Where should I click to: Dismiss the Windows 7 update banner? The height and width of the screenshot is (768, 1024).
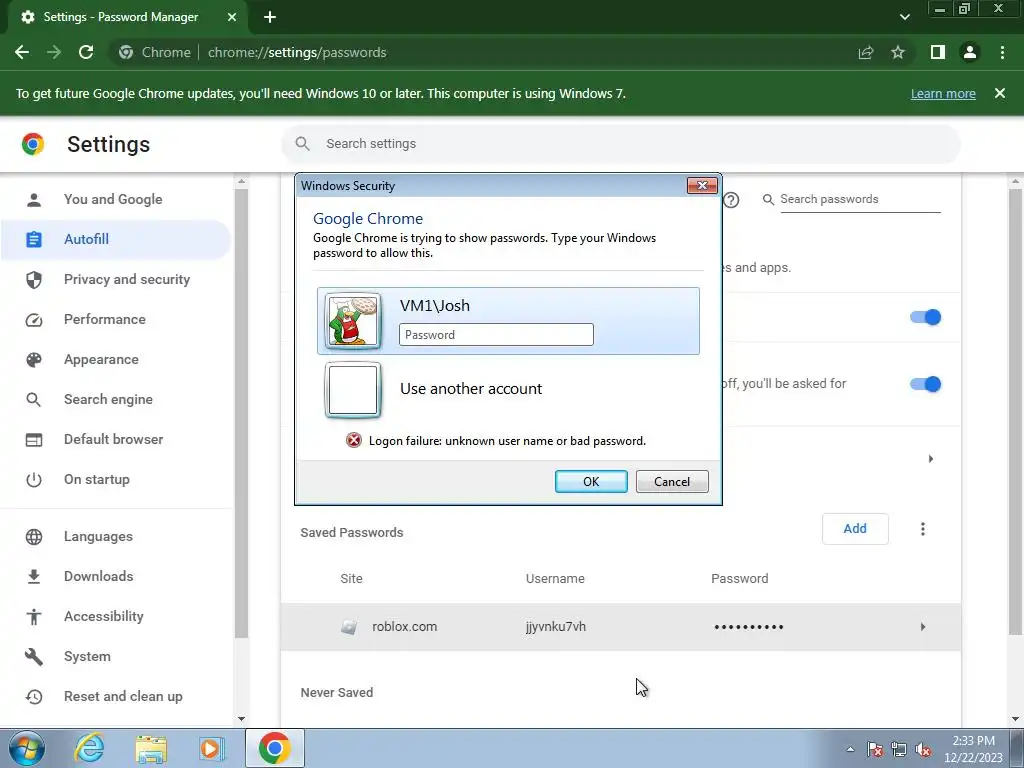pos(1000,93)
